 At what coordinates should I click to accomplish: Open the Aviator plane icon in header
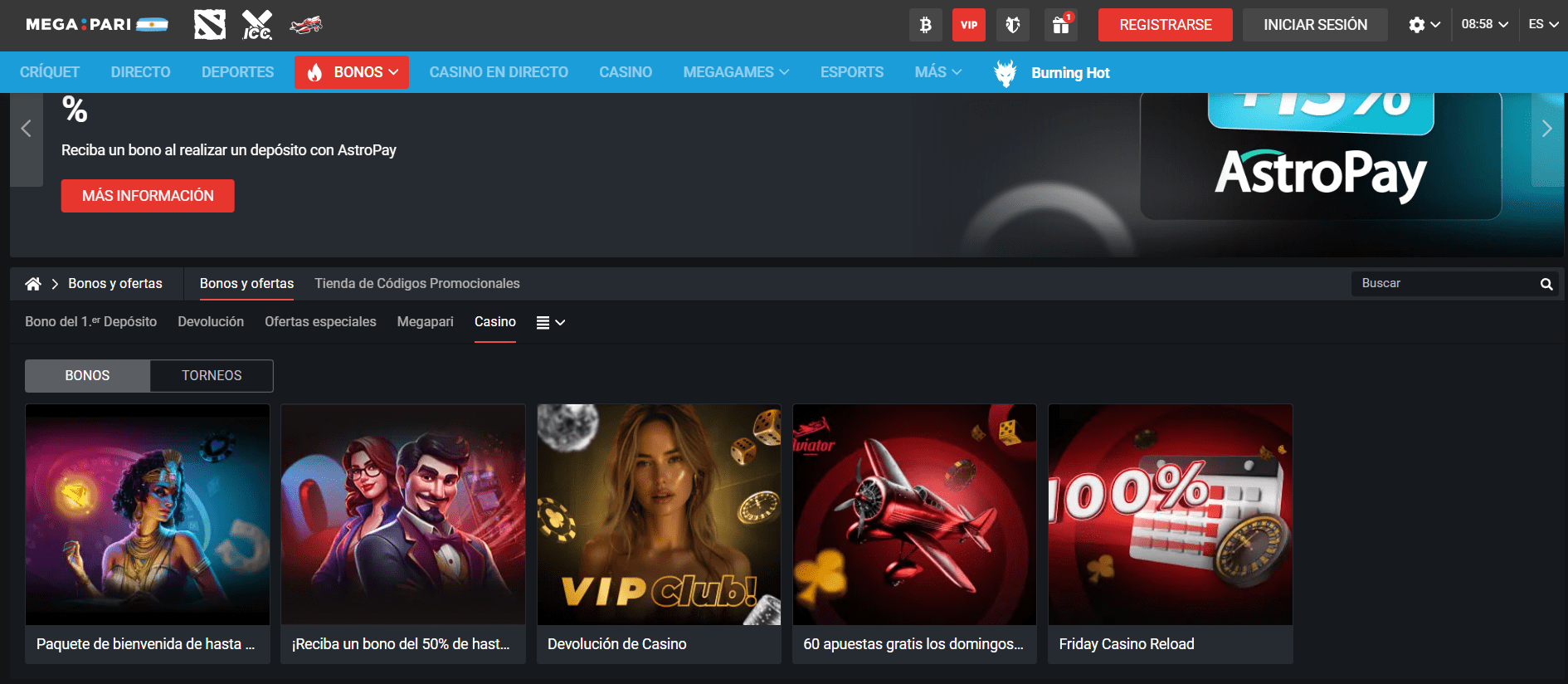click(x=306, y=25)
